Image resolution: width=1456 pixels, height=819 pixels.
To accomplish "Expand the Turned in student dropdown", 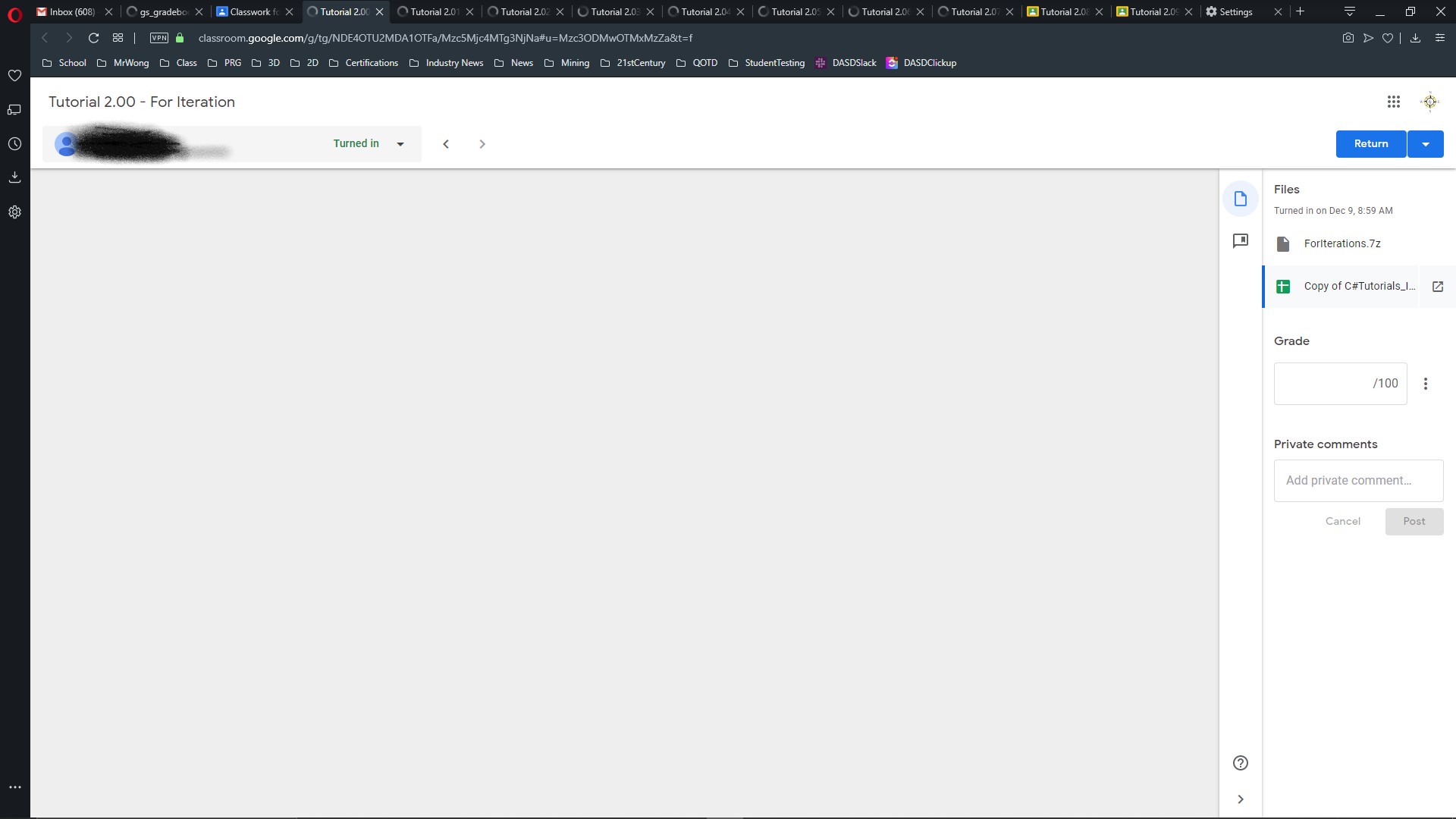I will (x=400, y=144).
